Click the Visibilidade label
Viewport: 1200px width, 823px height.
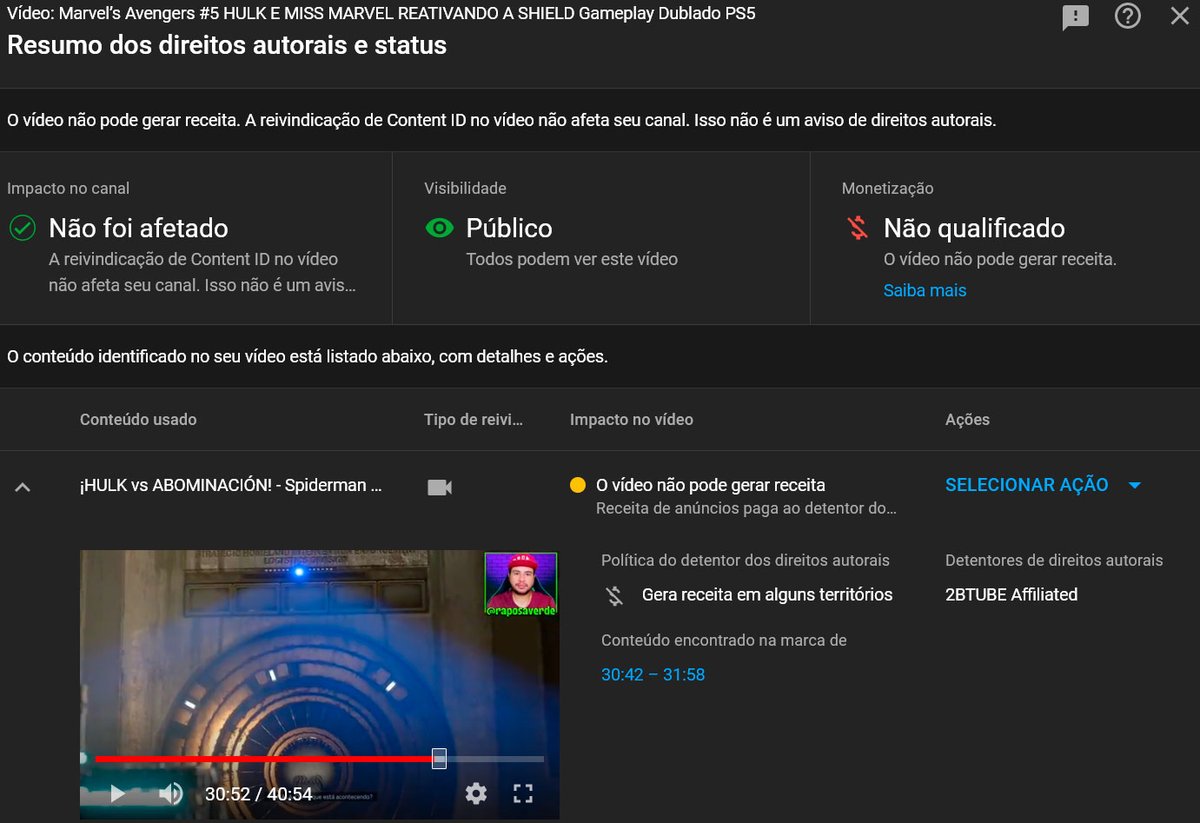point(465,188)
